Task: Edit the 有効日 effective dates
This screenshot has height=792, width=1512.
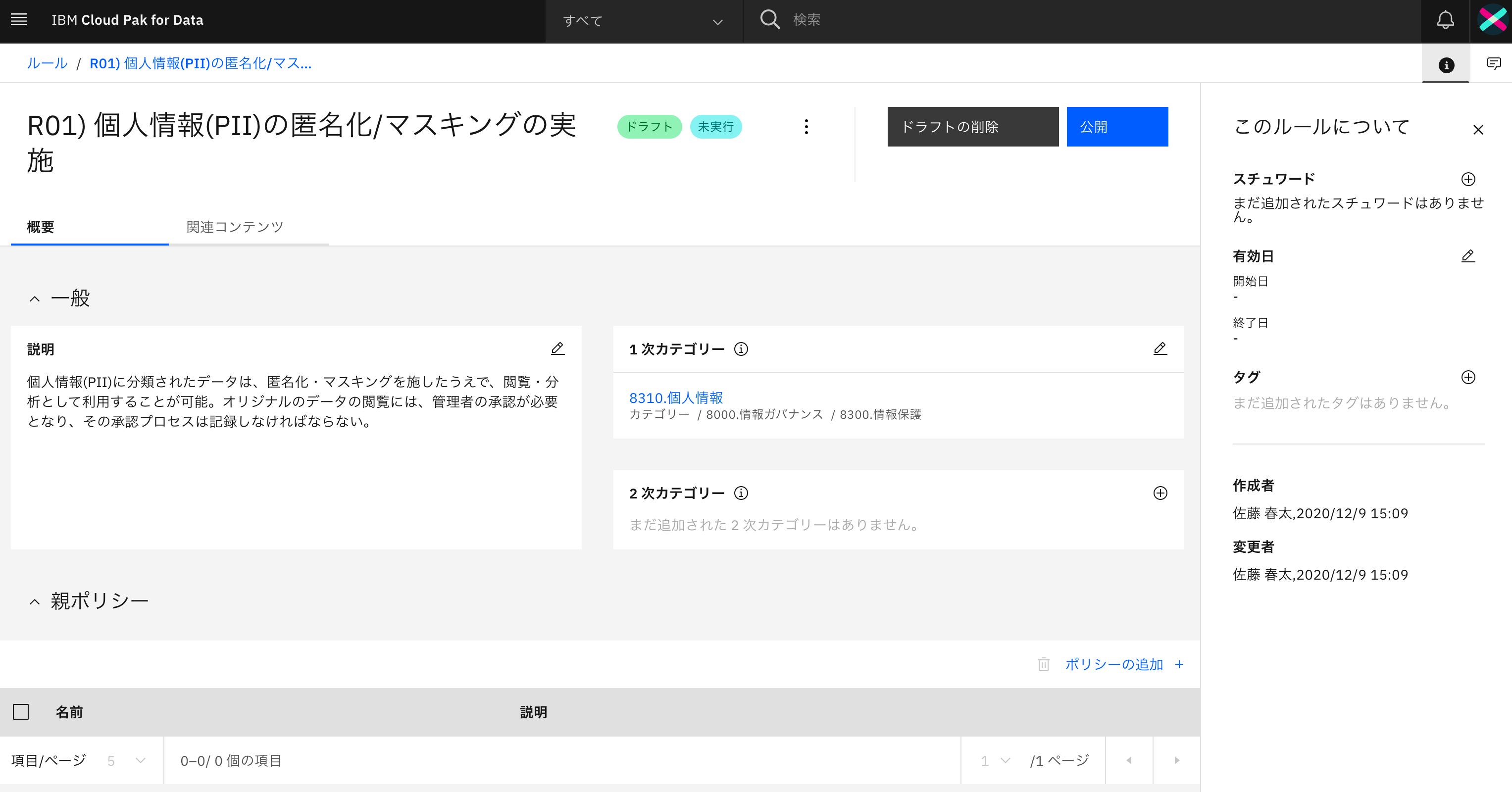Action: click(1467, 256)
